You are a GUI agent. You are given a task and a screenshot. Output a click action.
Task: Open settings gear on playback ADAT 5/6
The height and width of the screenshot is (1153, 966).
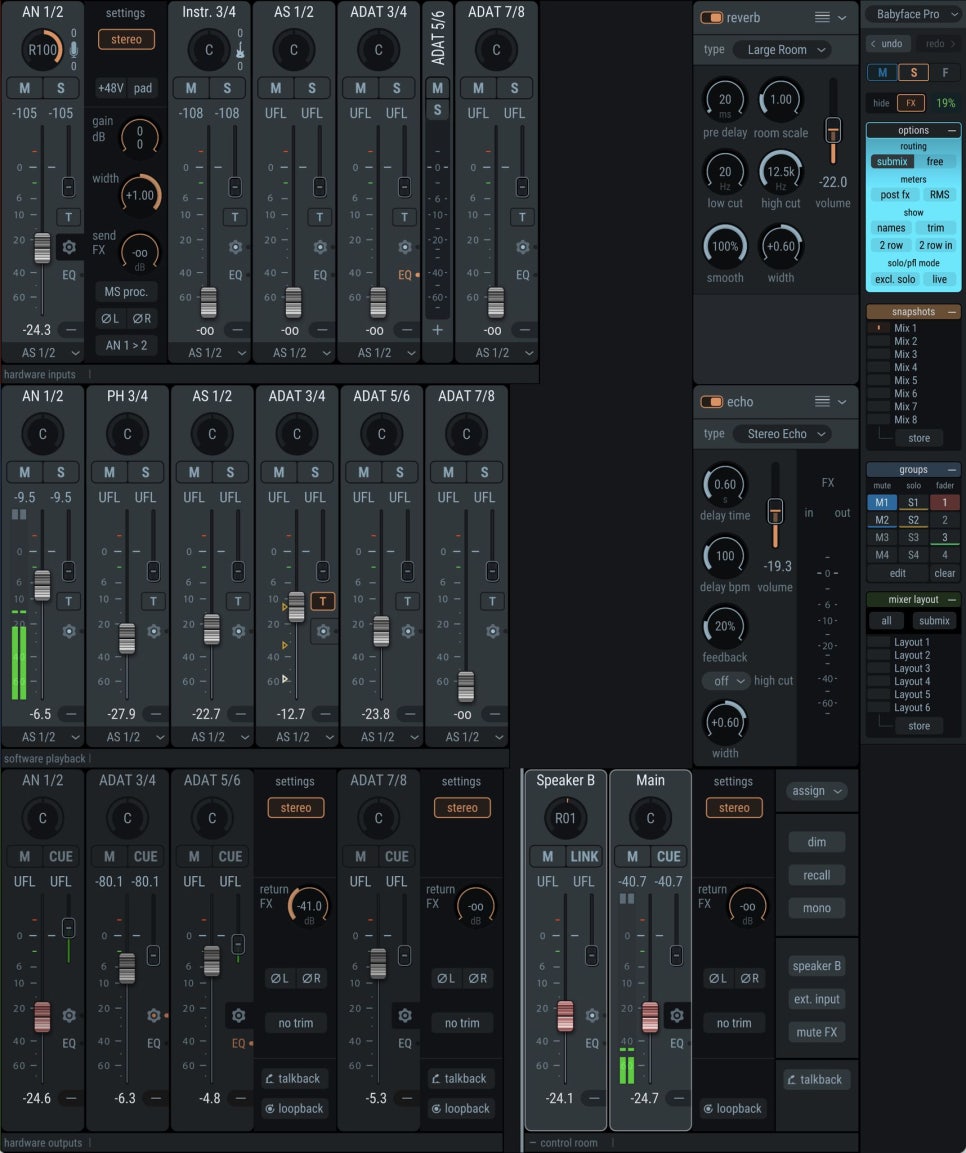pyautogui.click(x=408, y=631)
